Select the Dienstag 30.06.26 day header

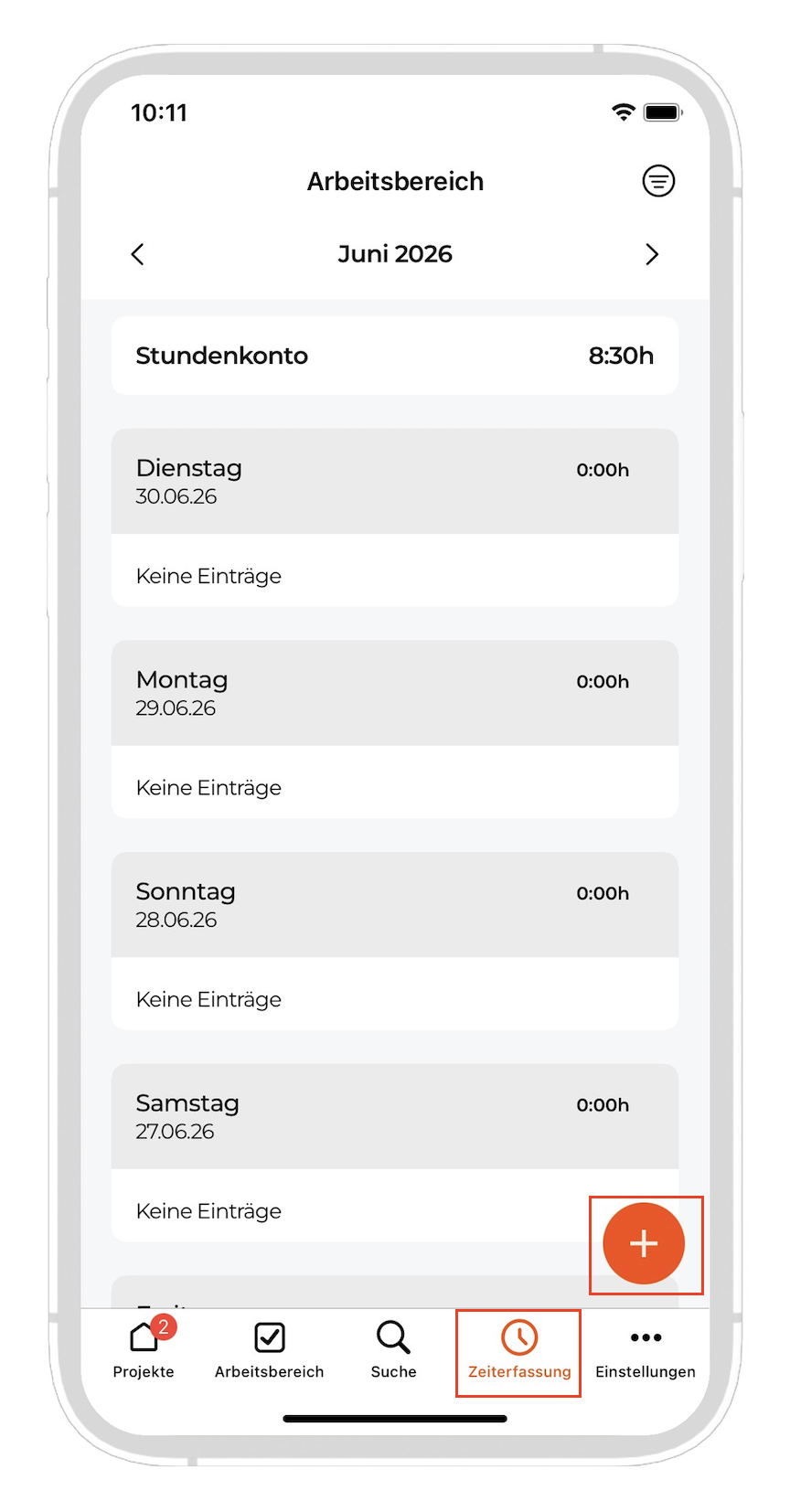[x=395, y=482]
